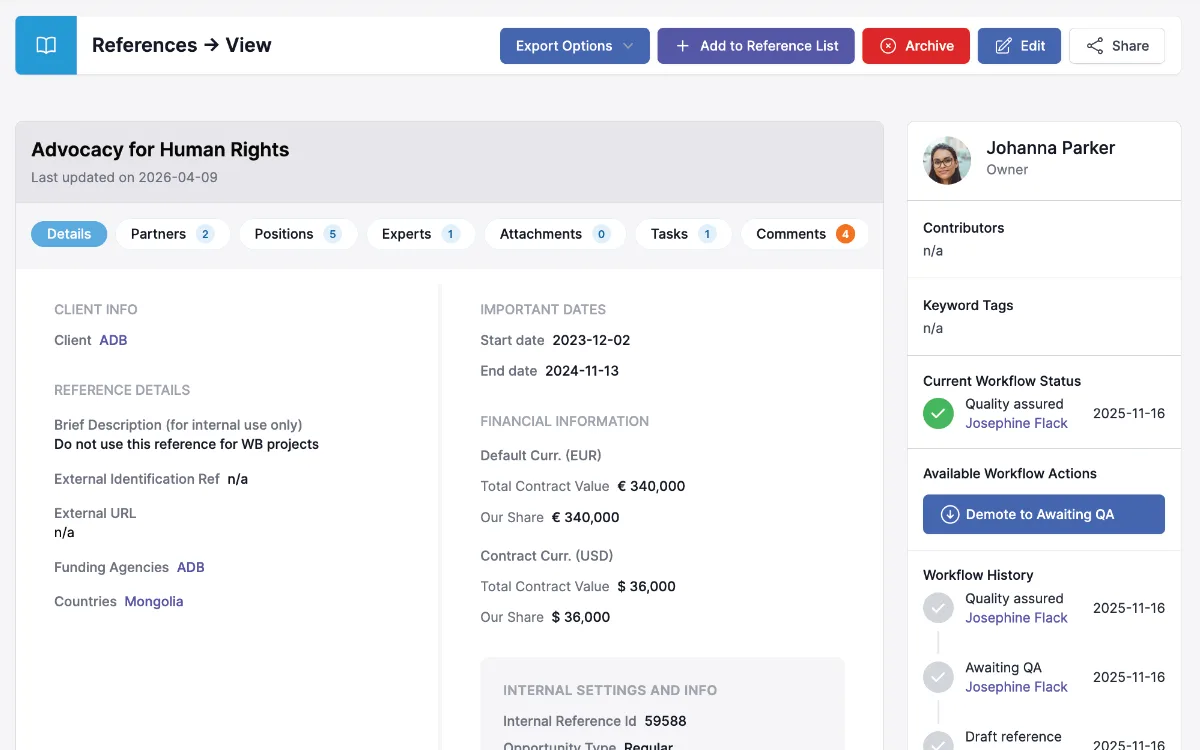
Task: Click the Keyword Tags heading
Action: click(968, 305)
